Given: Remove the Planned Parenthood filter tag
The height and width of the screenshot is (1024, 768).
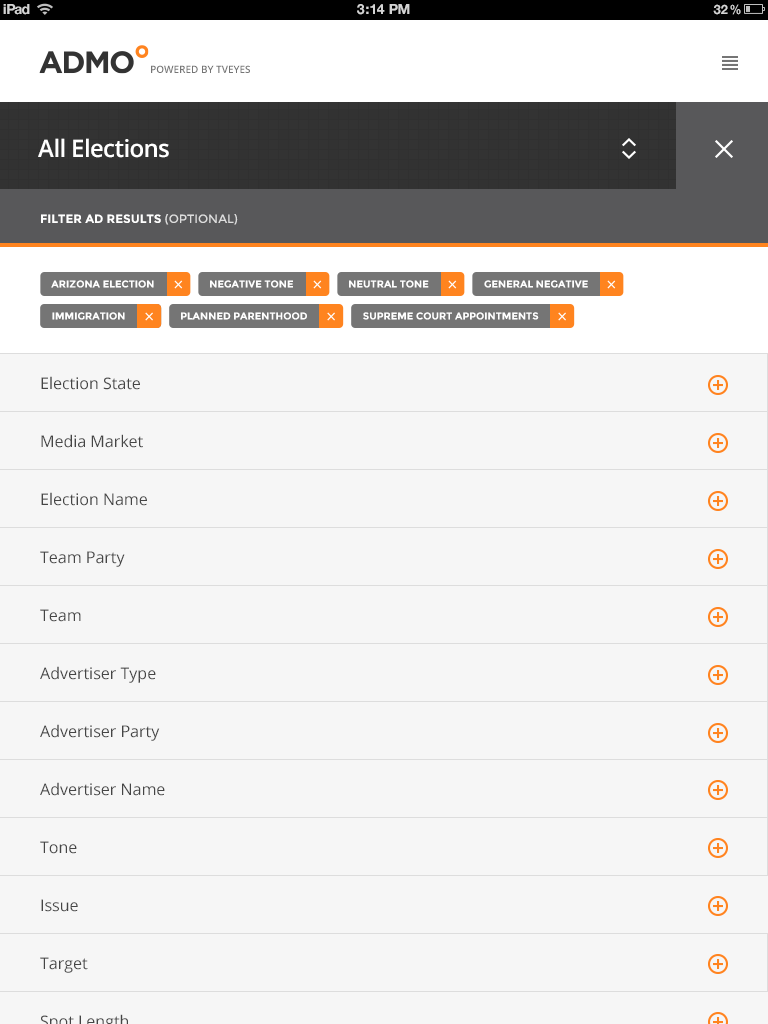Looking at the screenshot, I should (x=331, y=316).
